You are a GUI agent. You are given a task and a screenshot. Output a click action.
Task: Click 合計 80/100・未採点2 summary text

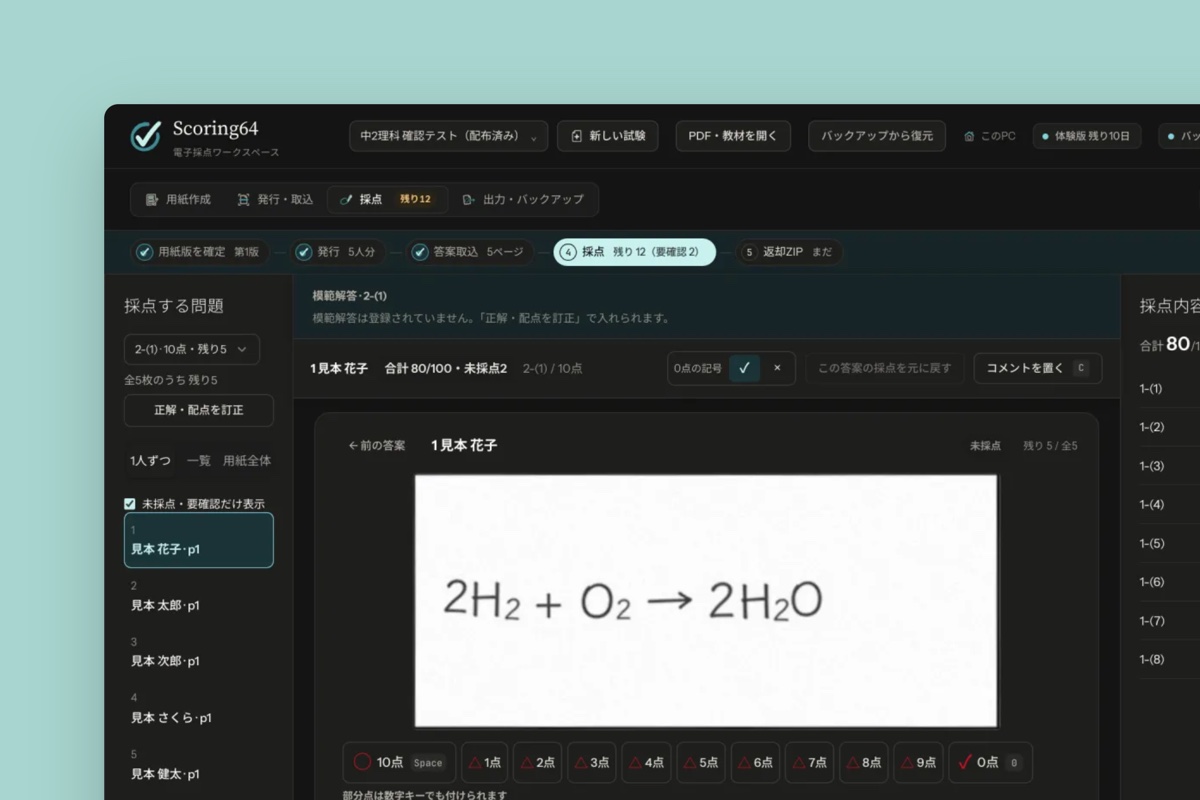[446, 368]
